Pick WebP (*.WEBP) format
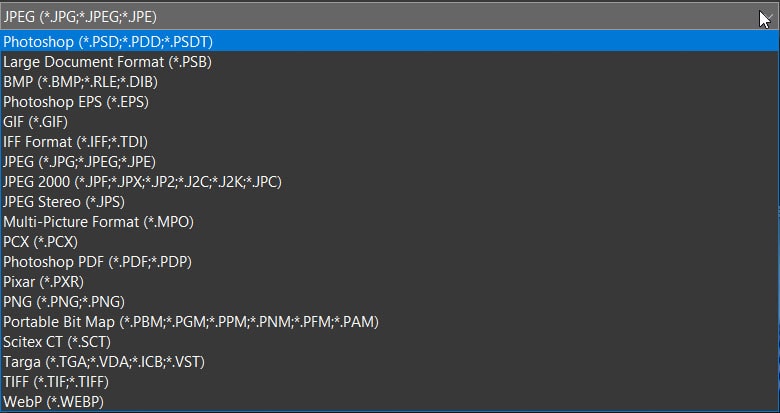The image size is (780, 413). point(390,402)
